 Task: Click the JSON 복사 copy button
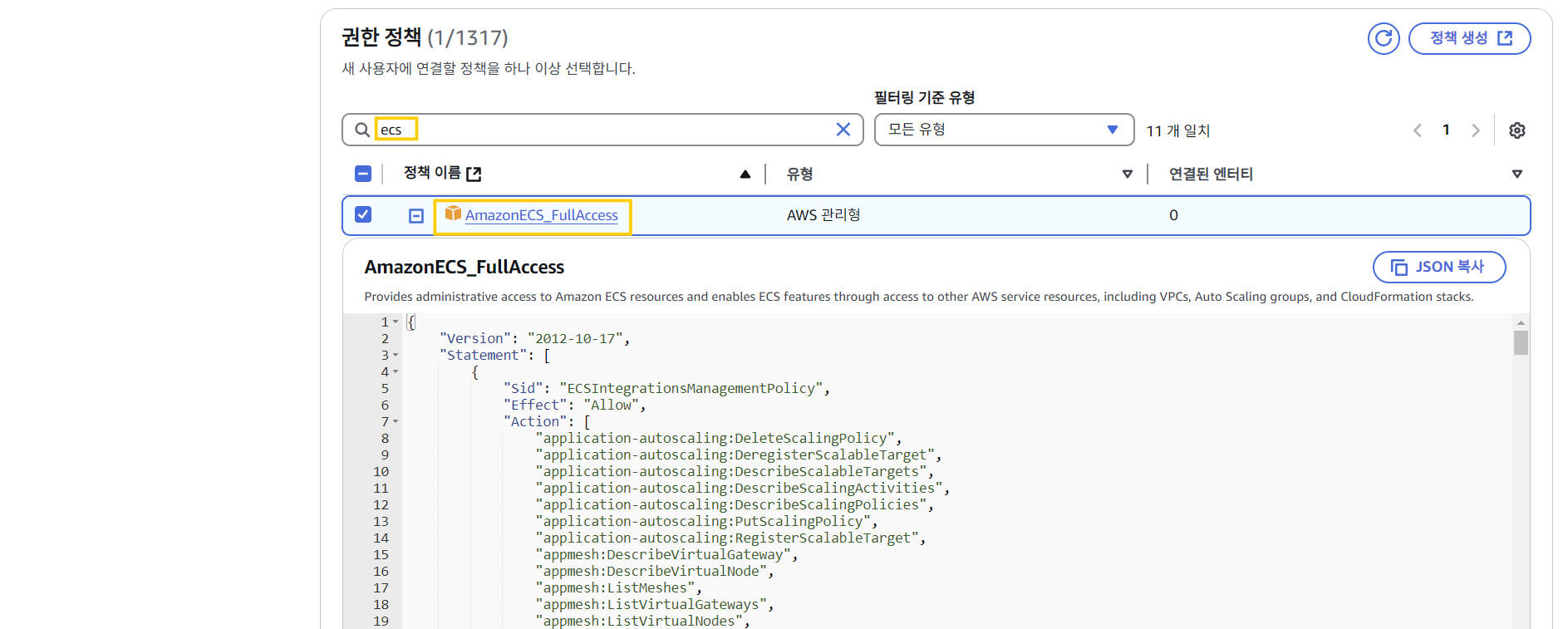coord(1439,267)
